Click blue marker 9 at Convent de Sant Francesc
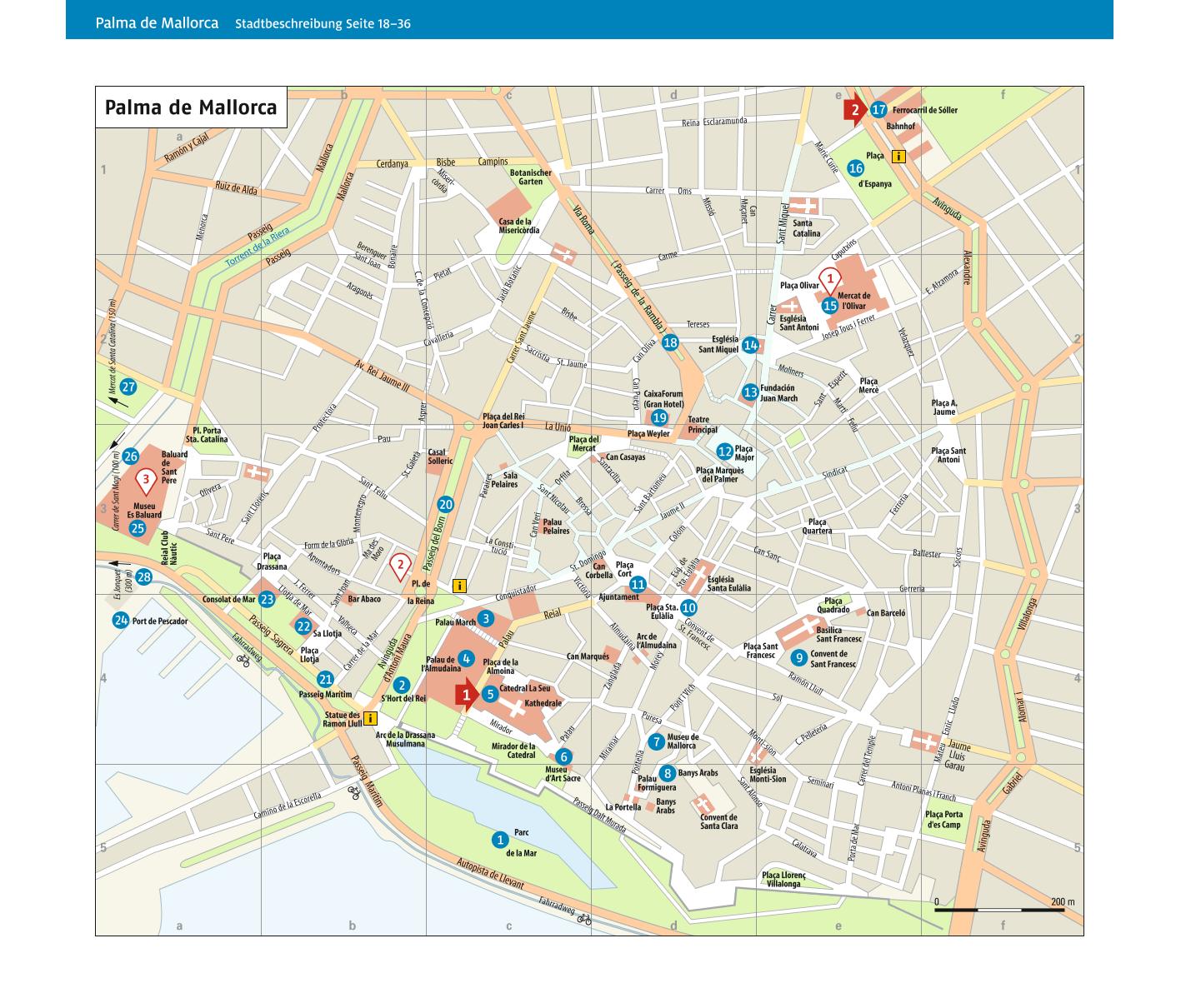Image resolution: width=1181 pixels, height=1008 pixels. (798, 658)
